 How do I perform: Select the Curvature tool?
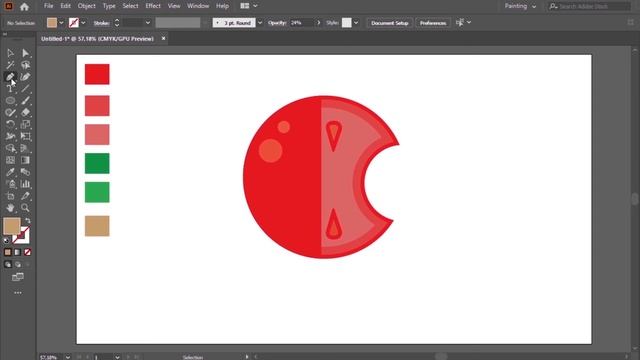pos(25,77)
